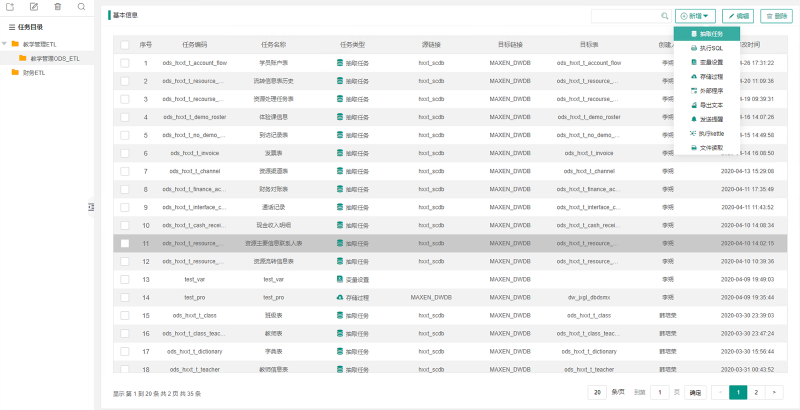
Task: Click the previous page arrow button
Action: click(x=720, y=392)
